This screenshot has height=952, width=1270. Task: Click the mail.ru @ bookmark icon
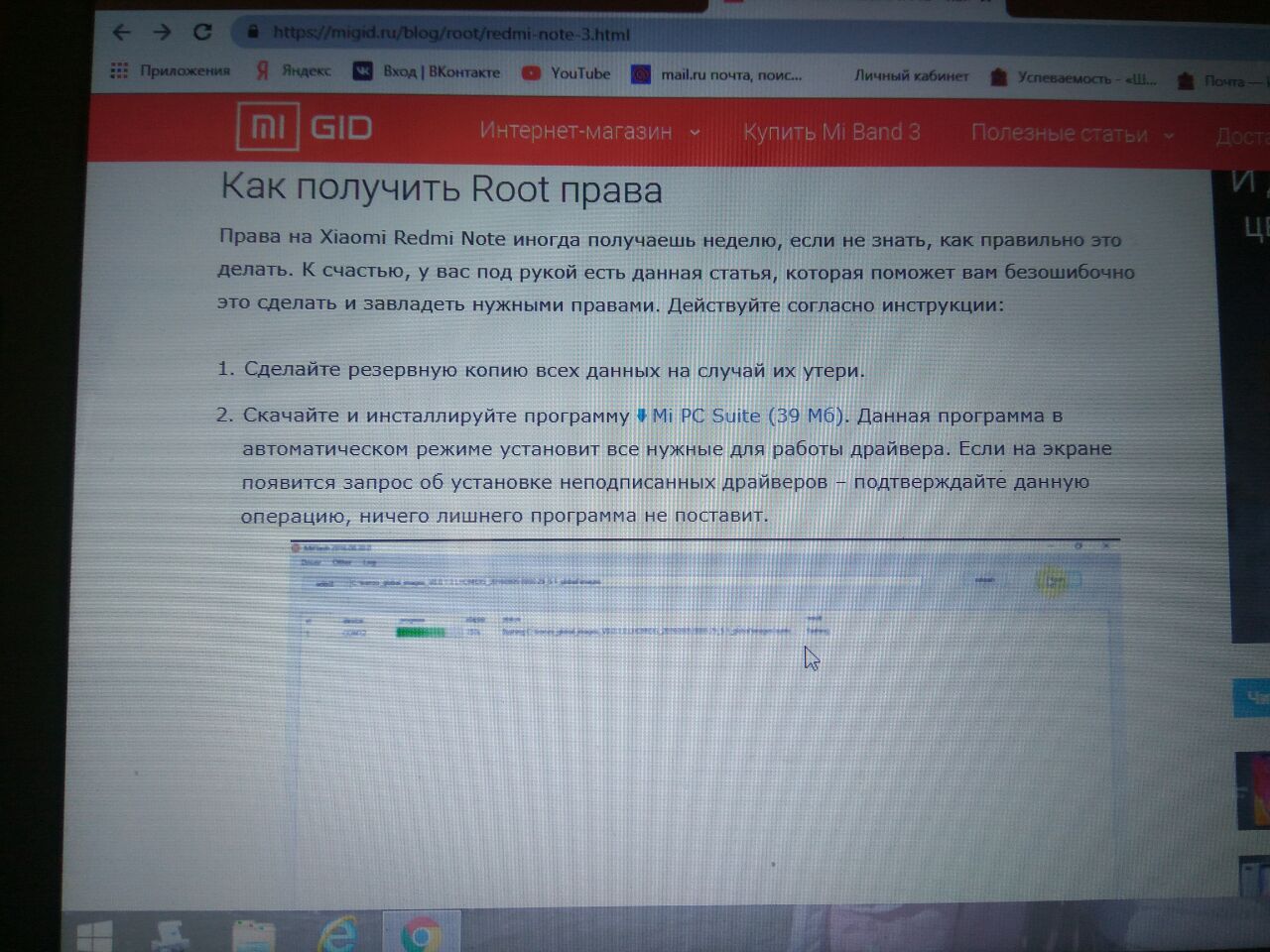pos(641,74)
